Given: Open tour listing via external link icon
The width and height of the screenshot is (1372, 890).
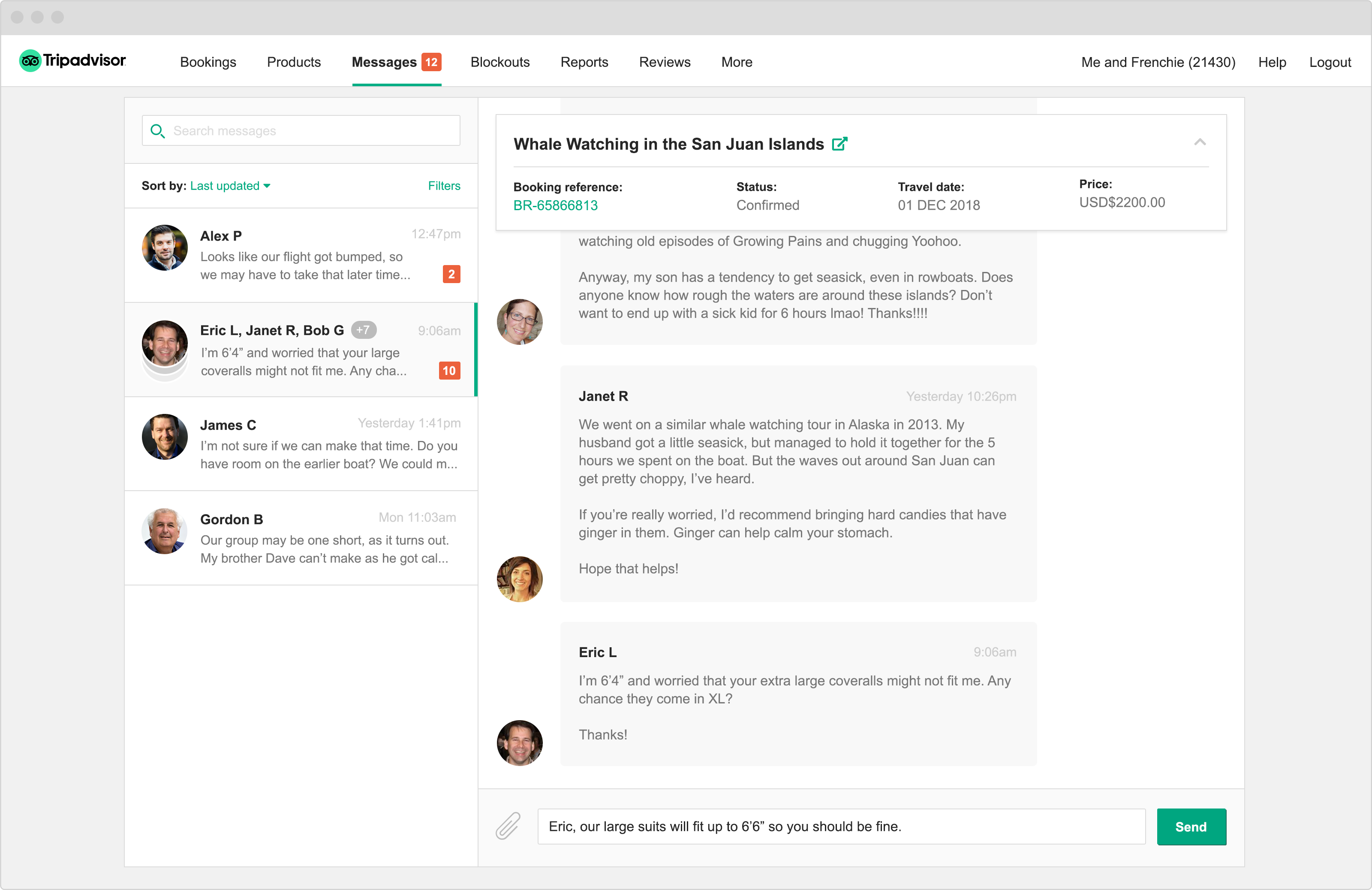Looking at the screenshot, I should [x=839, y=144].
